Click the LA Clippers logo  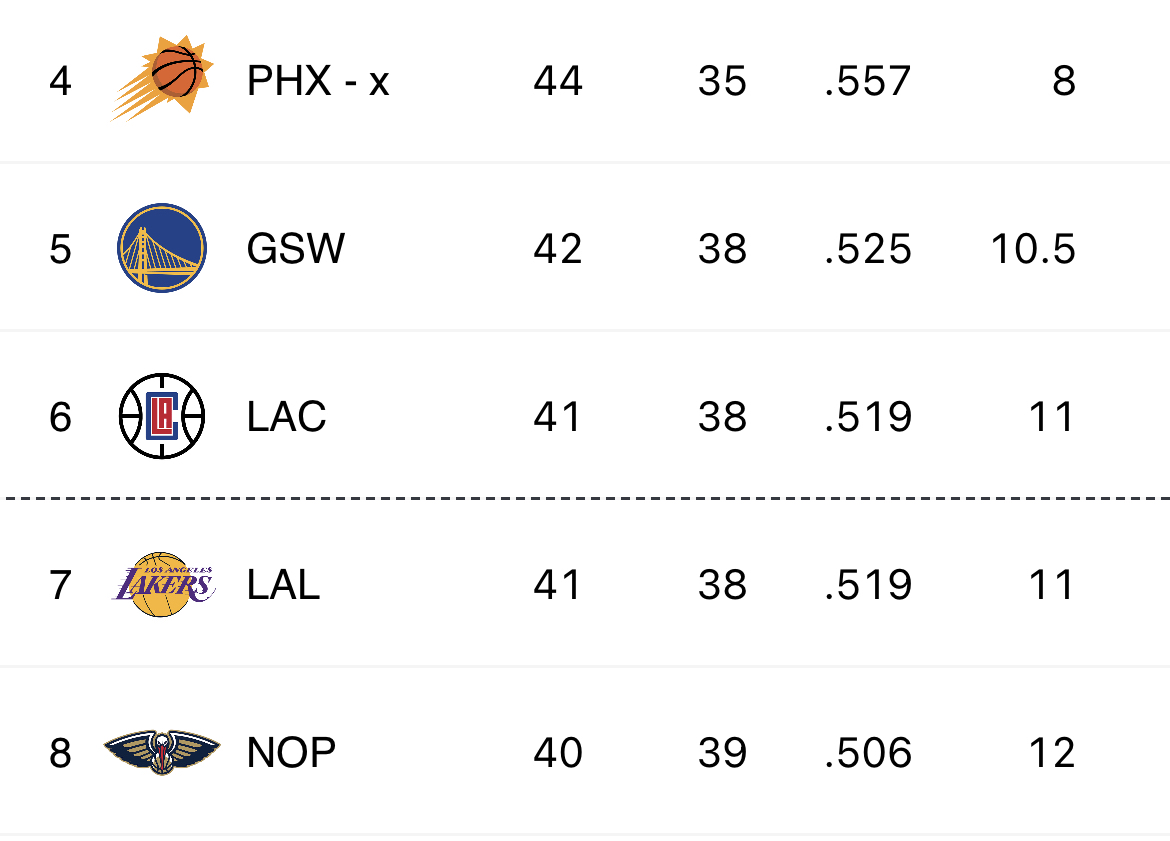pyautogui.click(x=162, y=416)
